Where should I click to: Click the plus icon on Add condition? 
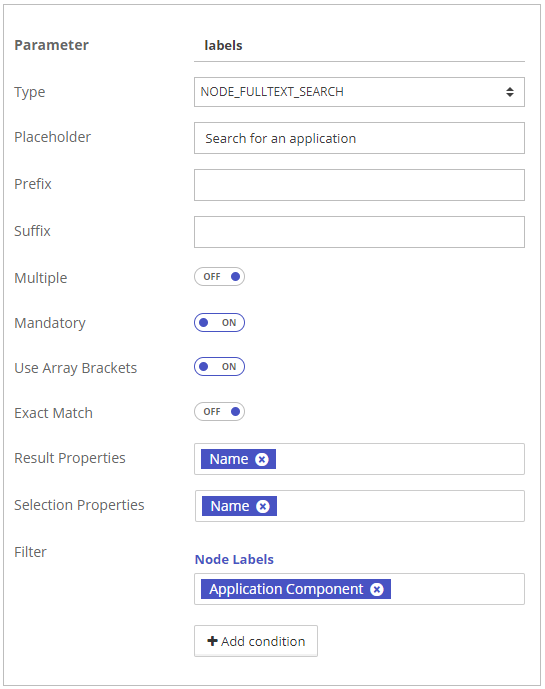[x=212, y=641]
